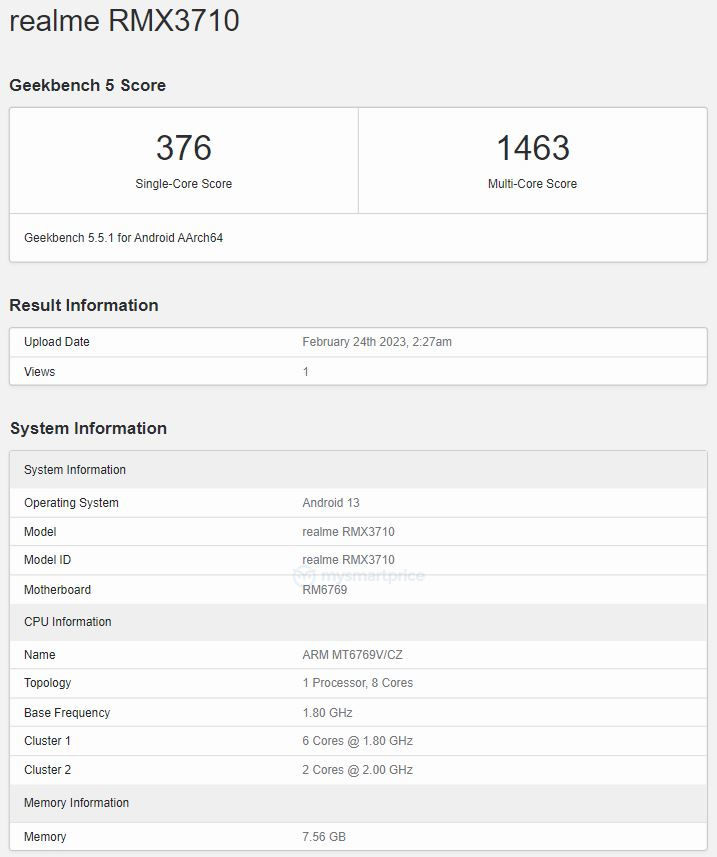This screenshot has height=857, width=717.
Task: Click the 6 Cores @ 1.80 GHz value
Action: pos(357,741)
